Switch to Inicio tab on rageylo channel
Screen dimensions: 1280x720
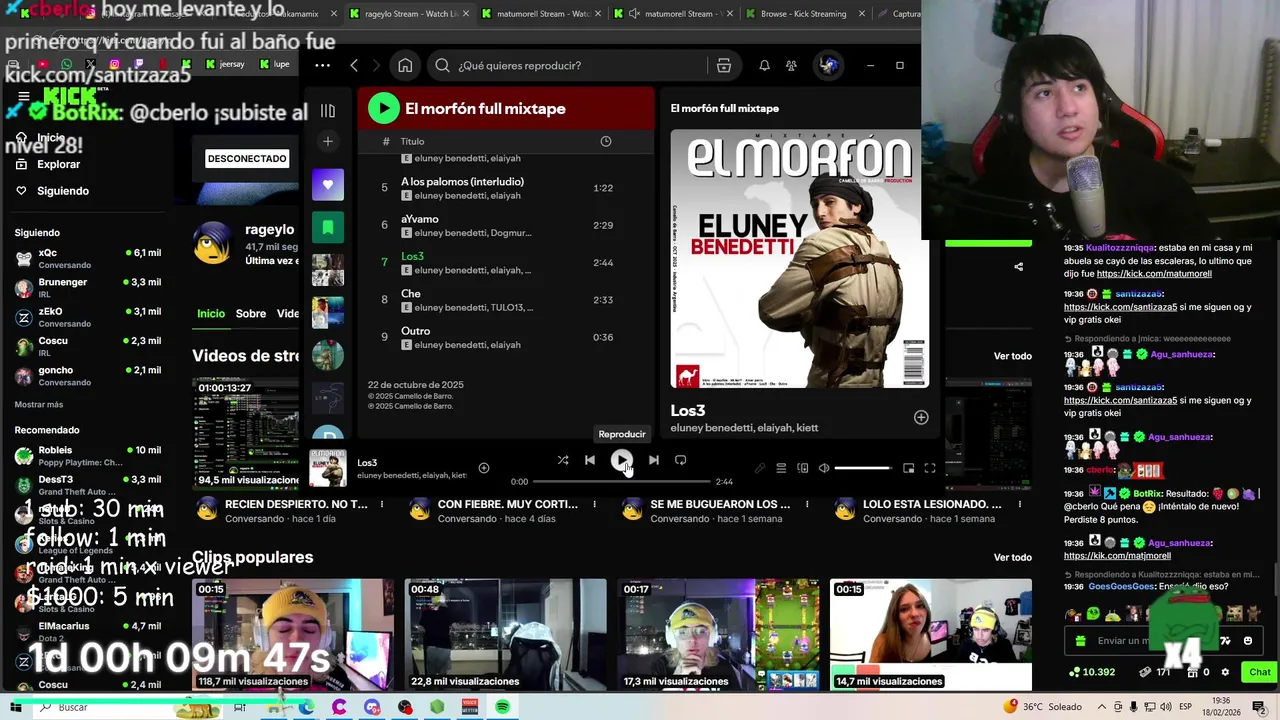click(211, 313)
